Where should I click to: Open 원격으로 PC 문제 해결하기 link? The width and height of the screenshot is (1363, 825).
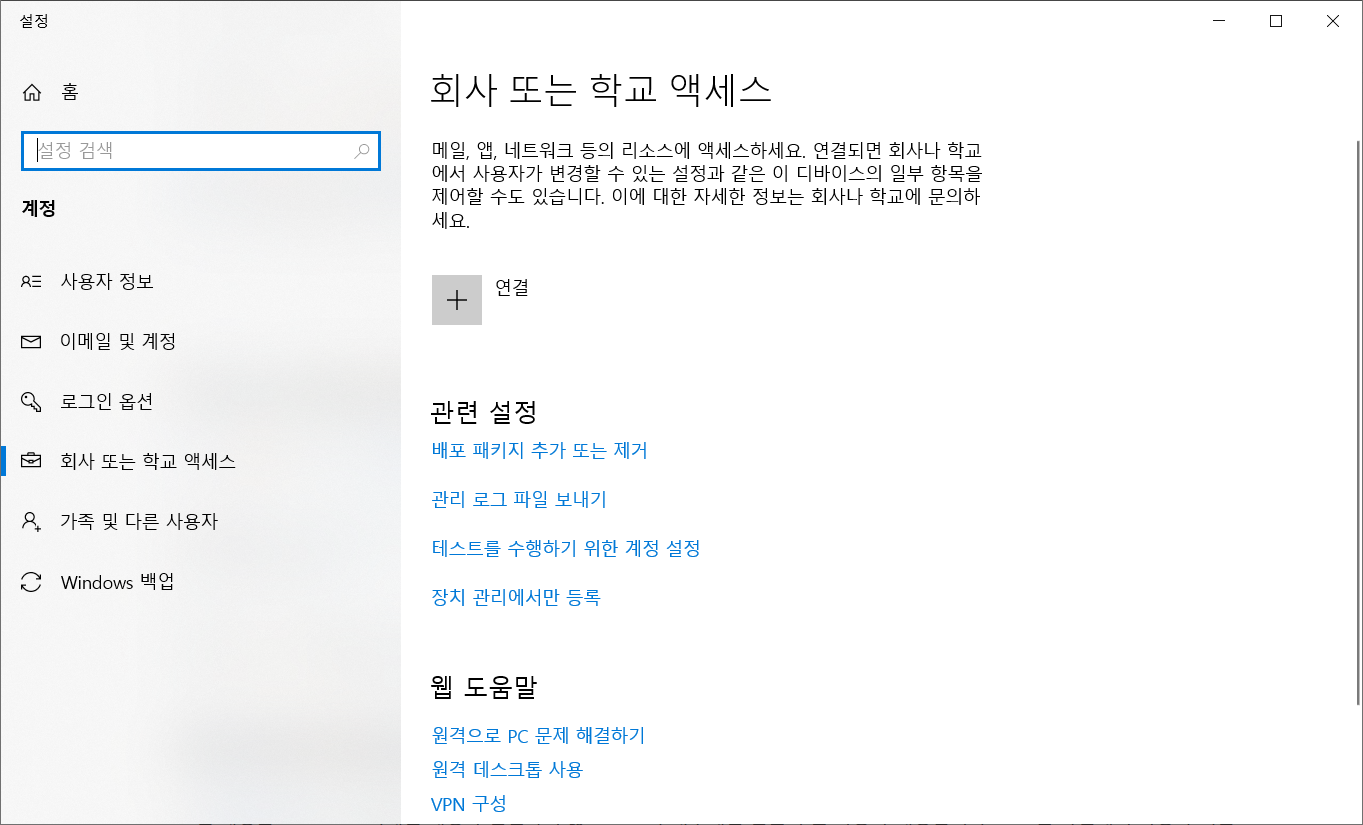[x=538, y=736]
